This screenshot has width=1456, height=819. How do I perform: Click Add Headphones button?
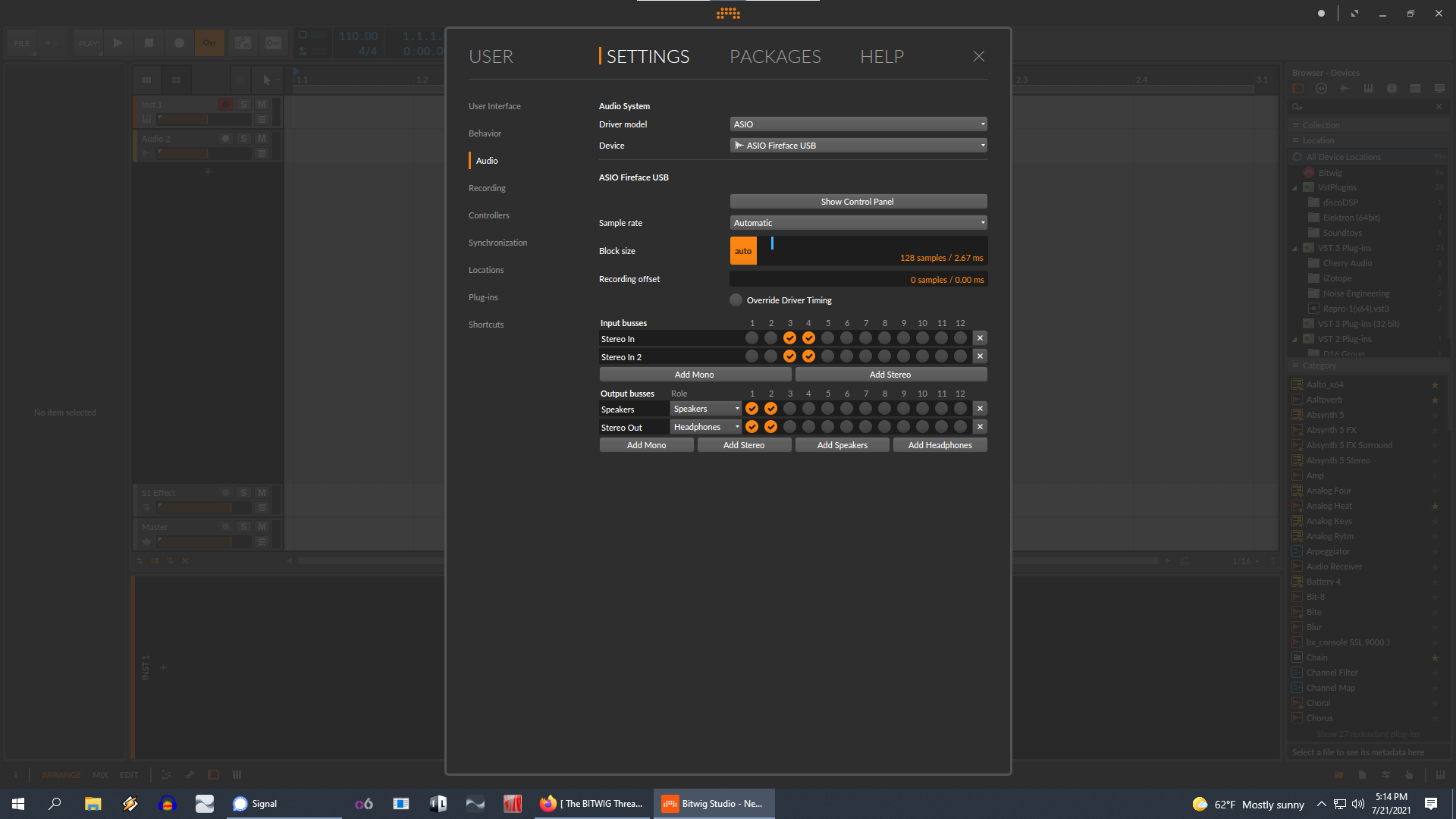point(940,445)
